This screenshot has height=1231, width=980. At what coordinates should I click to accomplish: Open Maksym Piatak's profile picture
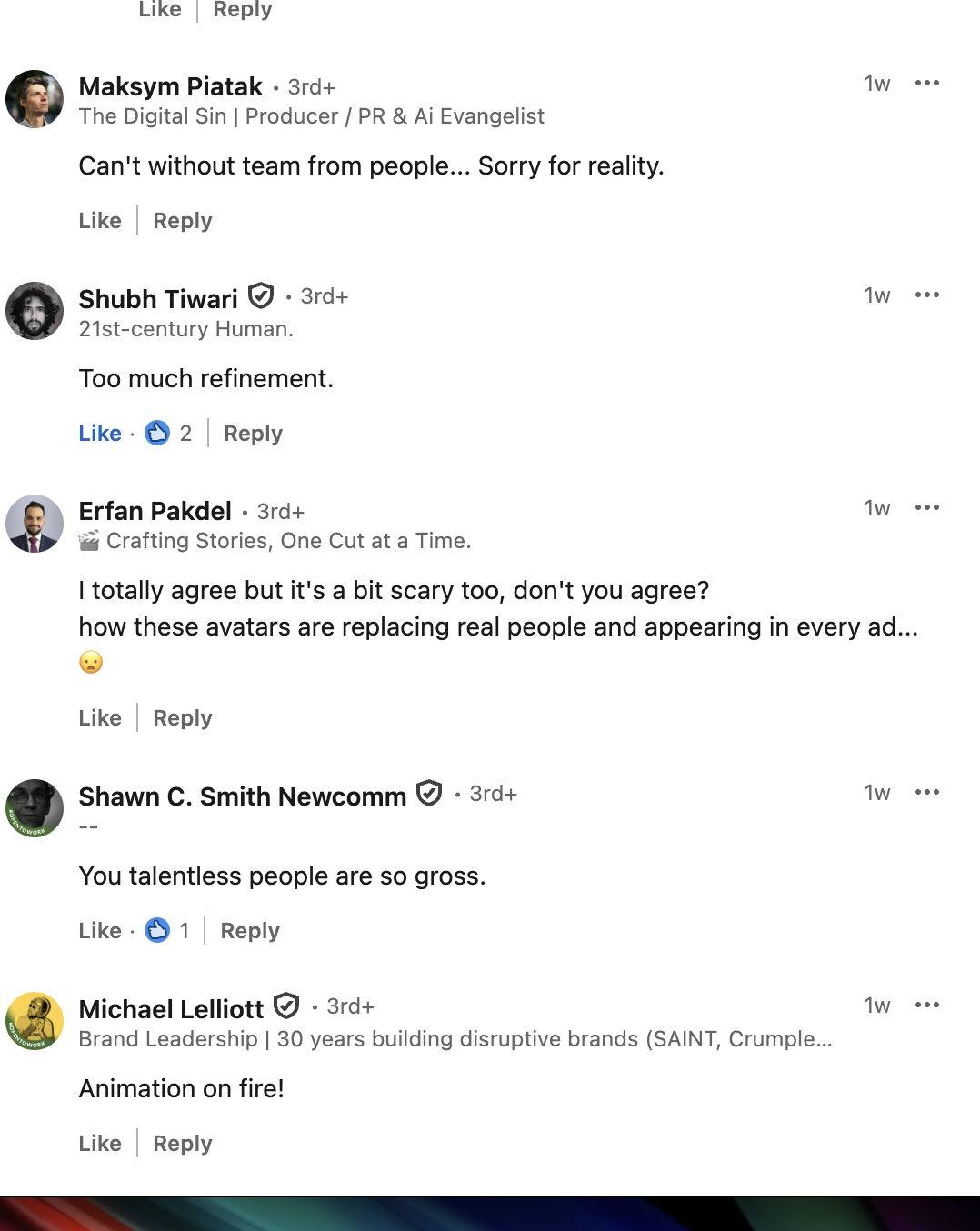(35, 99)
